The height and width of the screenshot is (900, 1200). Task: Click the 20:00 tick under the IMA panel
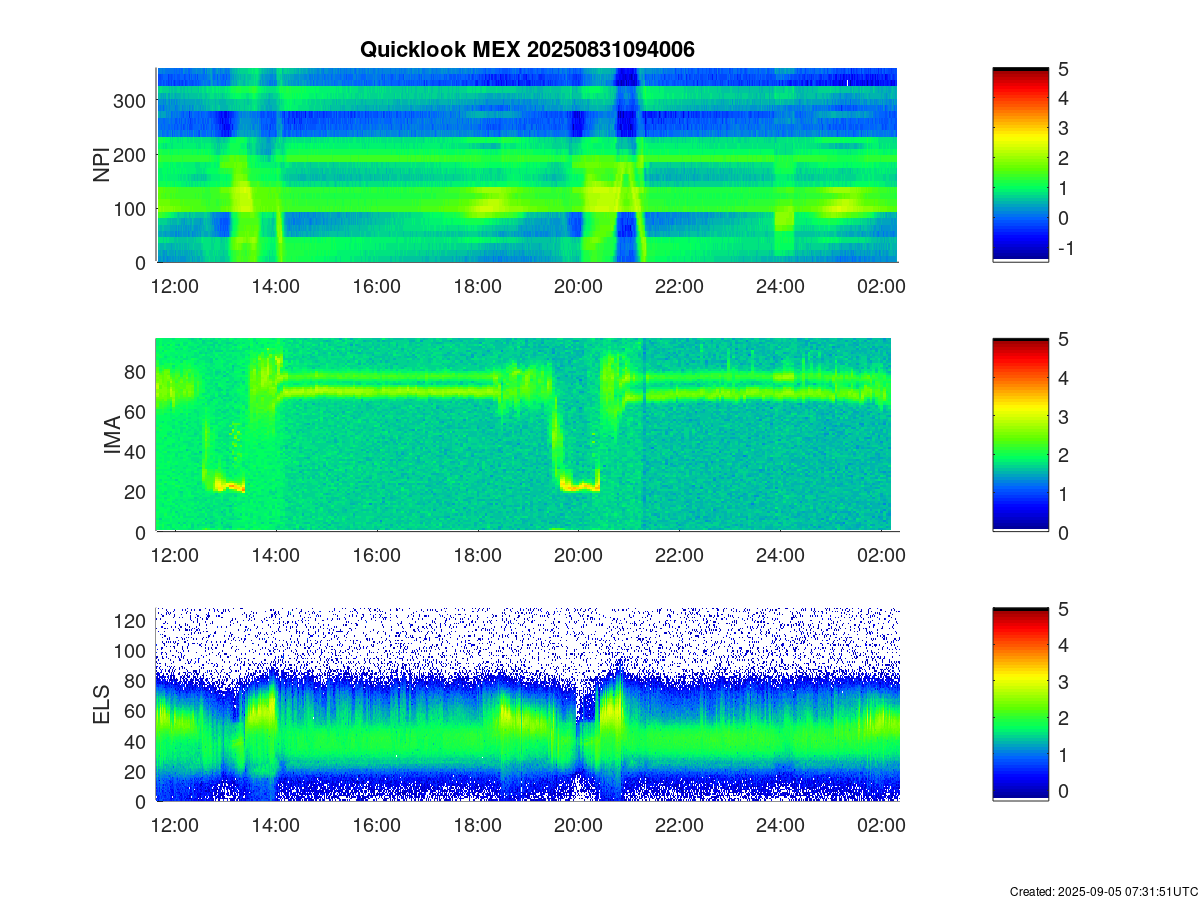tap(578, 556)
